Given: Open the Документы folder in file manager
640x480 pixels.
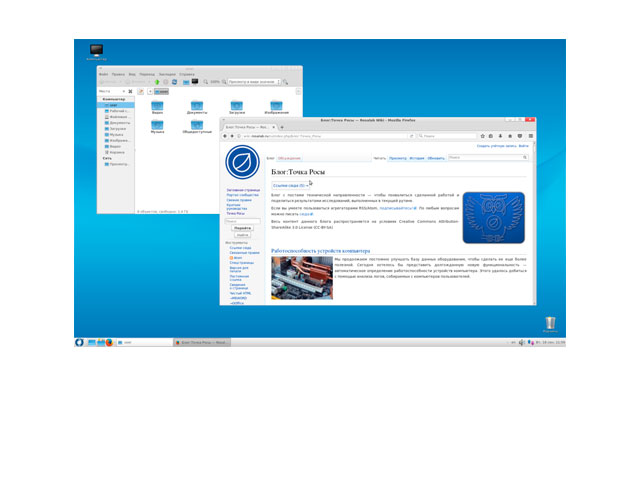Looking at the screenshot, I should [197, 106].
